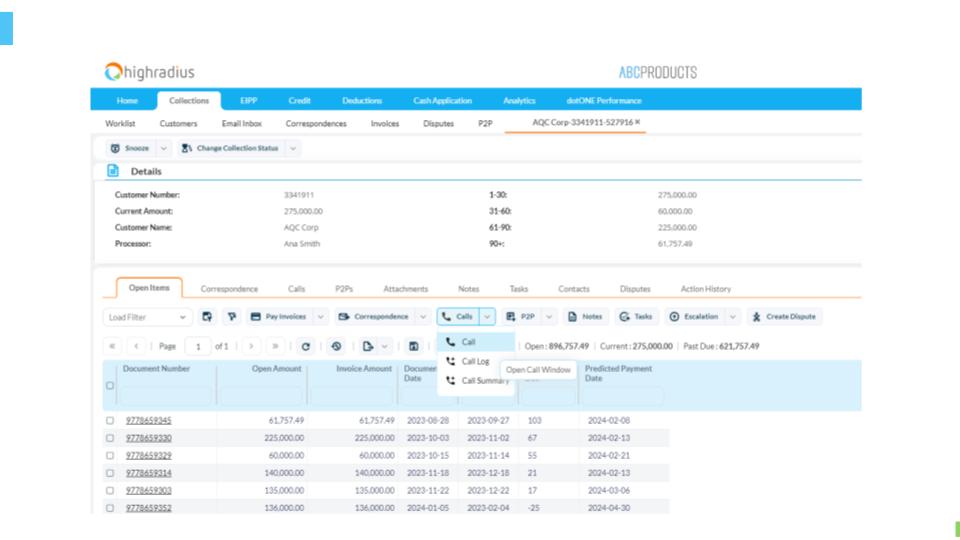
Task: Select Call Log from the Calls menu
Action: (475, 361)
